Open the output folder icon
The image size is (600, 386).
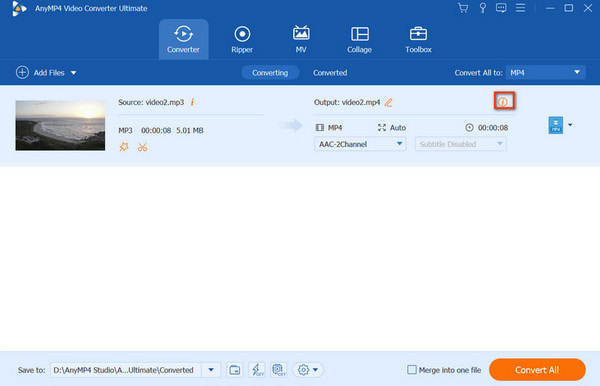(235, 370)
